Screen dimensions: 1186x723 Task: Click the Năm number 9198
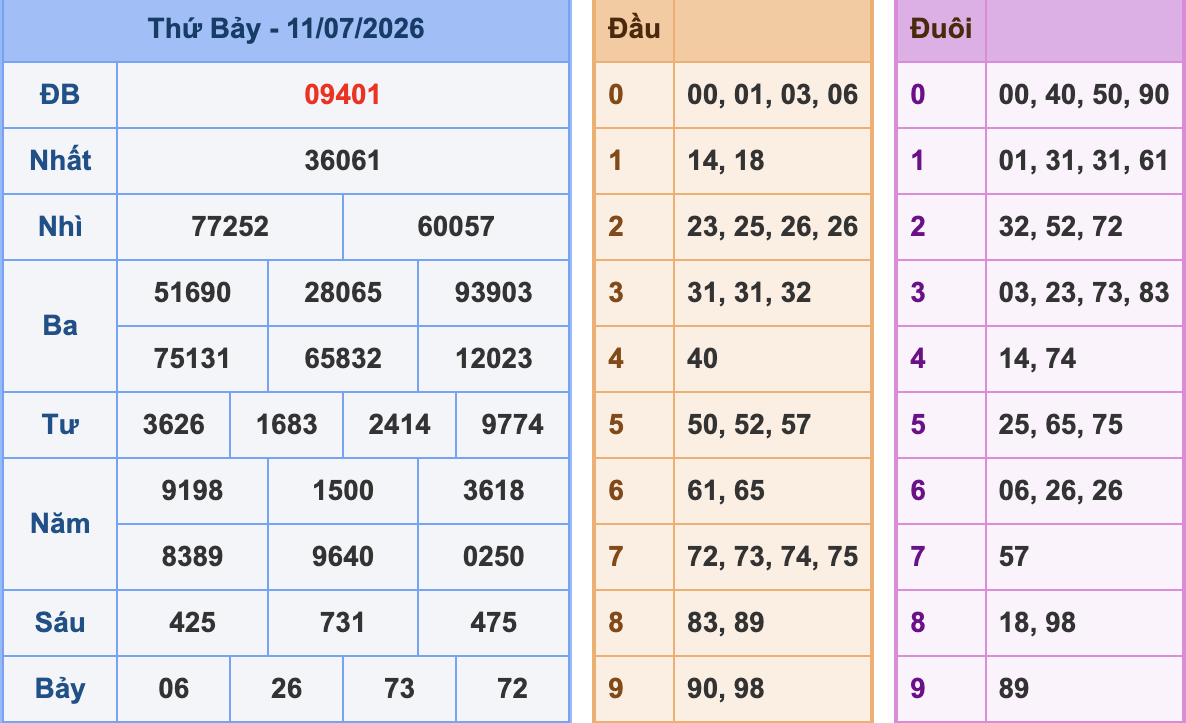(192, 490)
